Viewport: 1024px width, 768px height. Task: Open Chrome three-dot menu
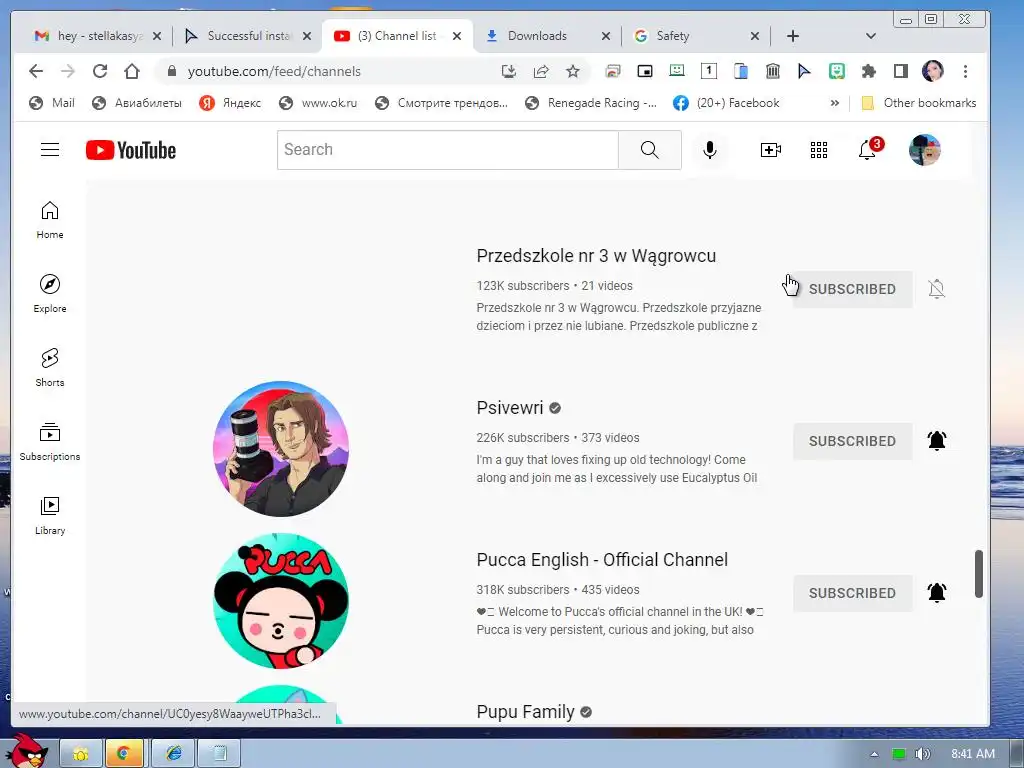pyautogui.click(x=965, y=71)
